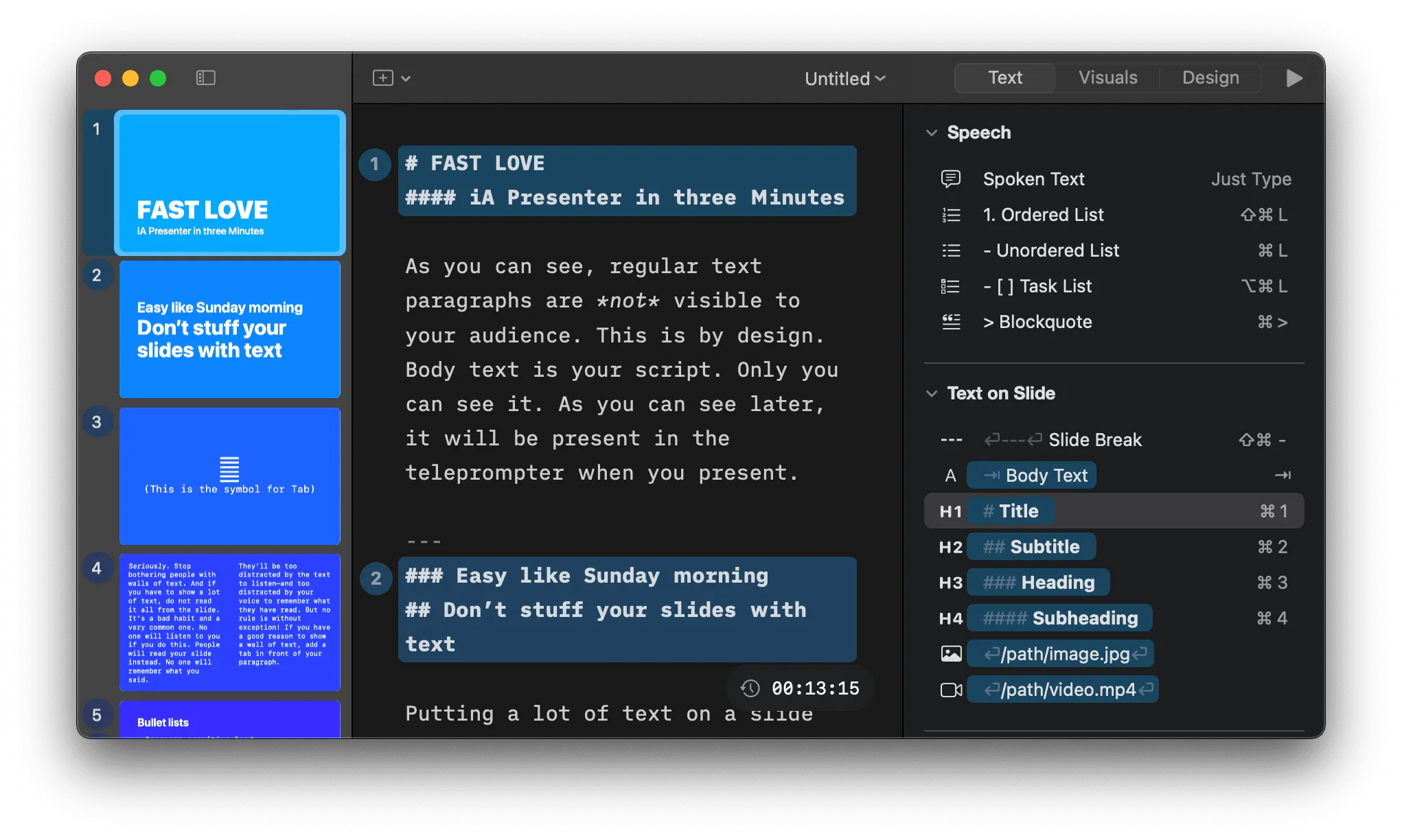The image size is (1402, 840).
Task: Select slide 1 FAST LOVE thumbnail
Action: point(230,183)
